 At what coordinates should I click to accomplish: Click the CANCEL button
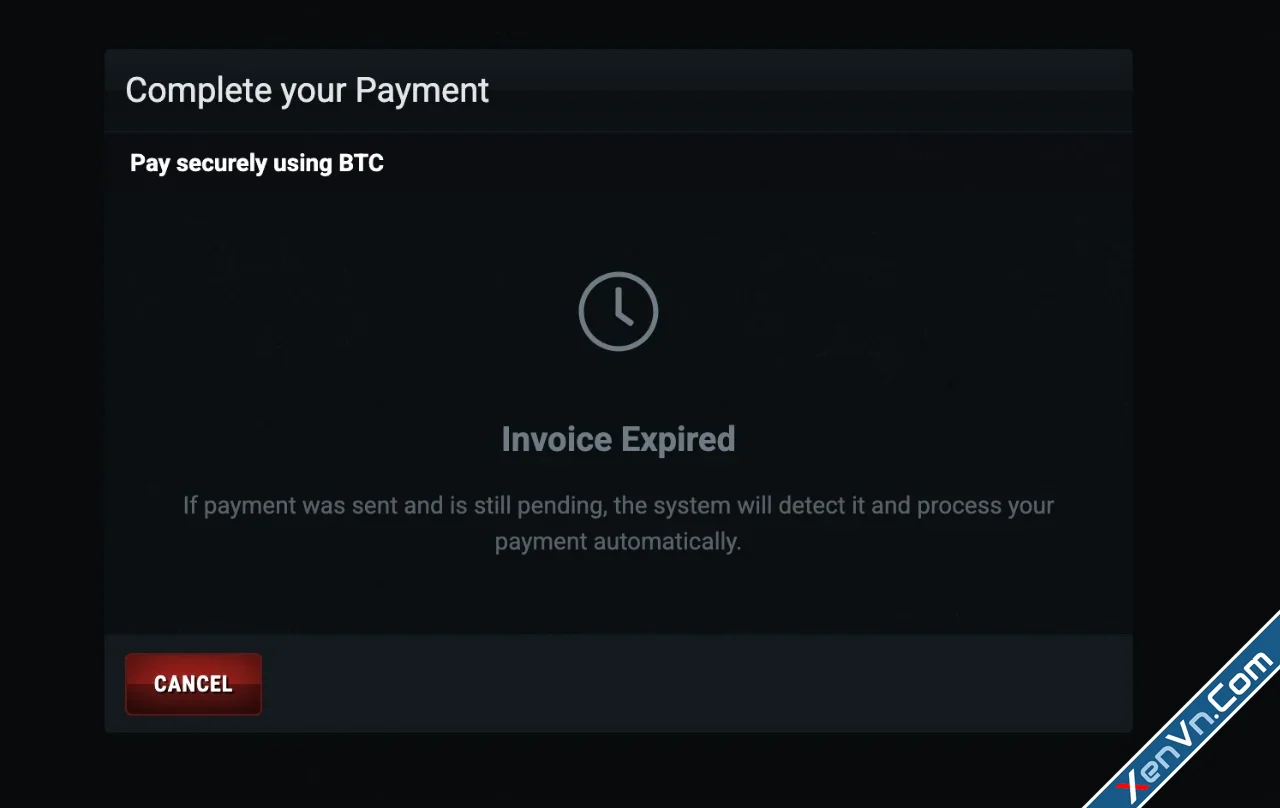click(x=193, y=683)
